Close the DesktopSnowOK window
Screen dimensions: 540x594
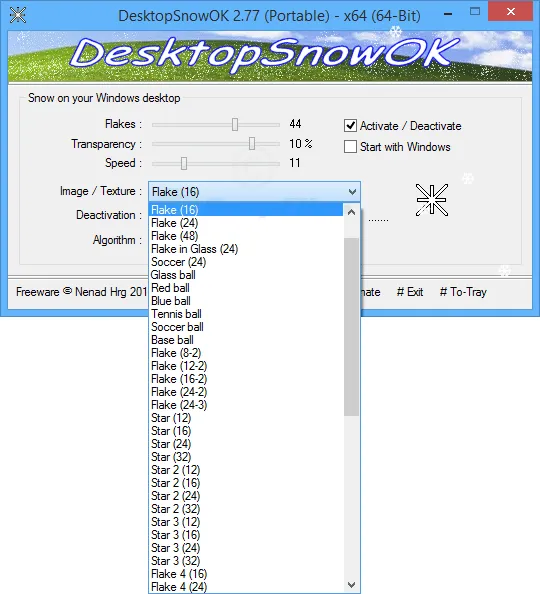click(x=511, y=12)
